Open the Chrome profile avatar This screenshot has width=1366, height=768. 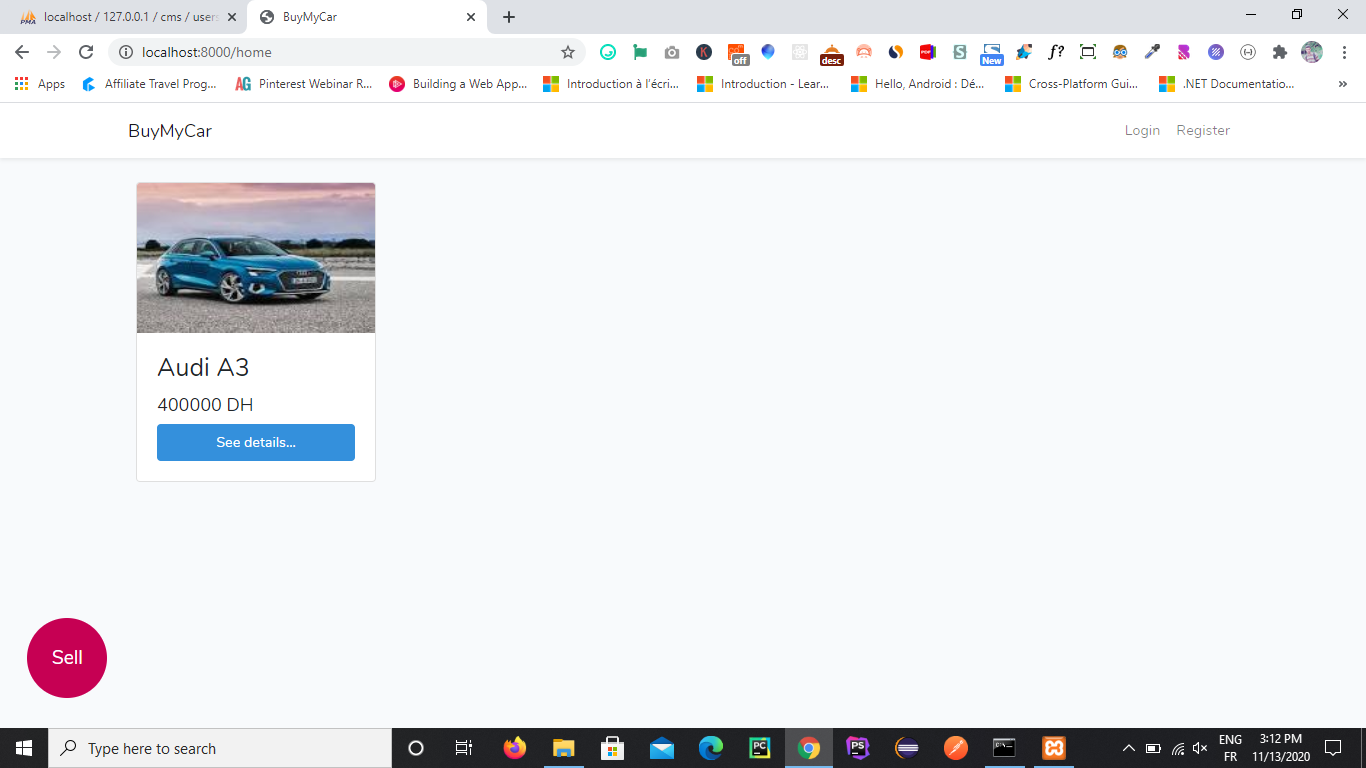click(x=1312, y=52)
